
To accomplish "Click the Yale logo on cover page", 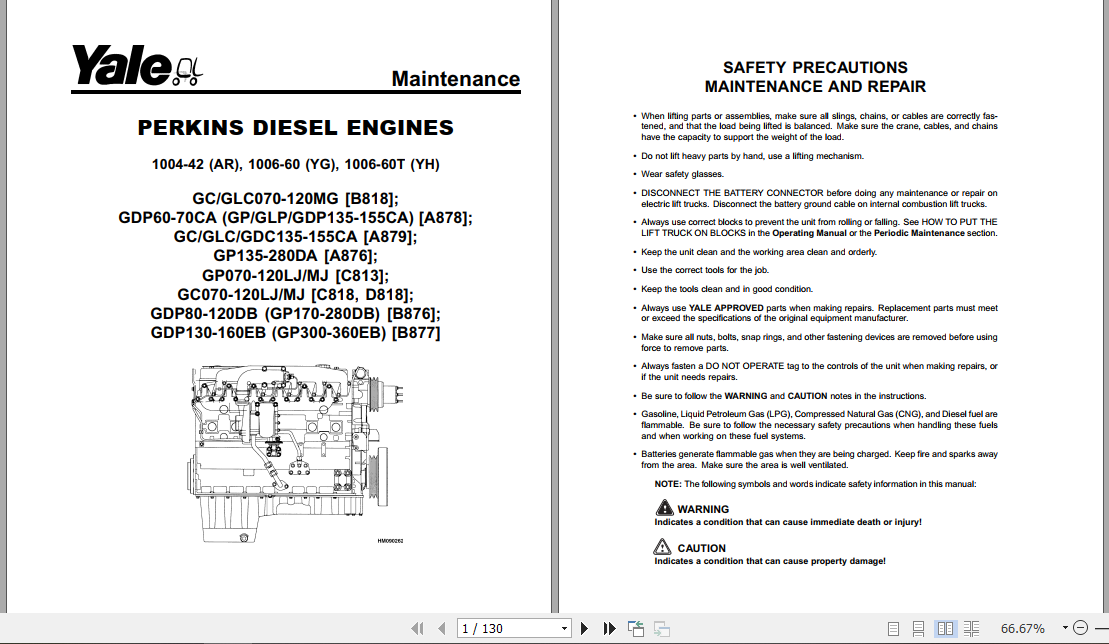I will pos(137,66).
